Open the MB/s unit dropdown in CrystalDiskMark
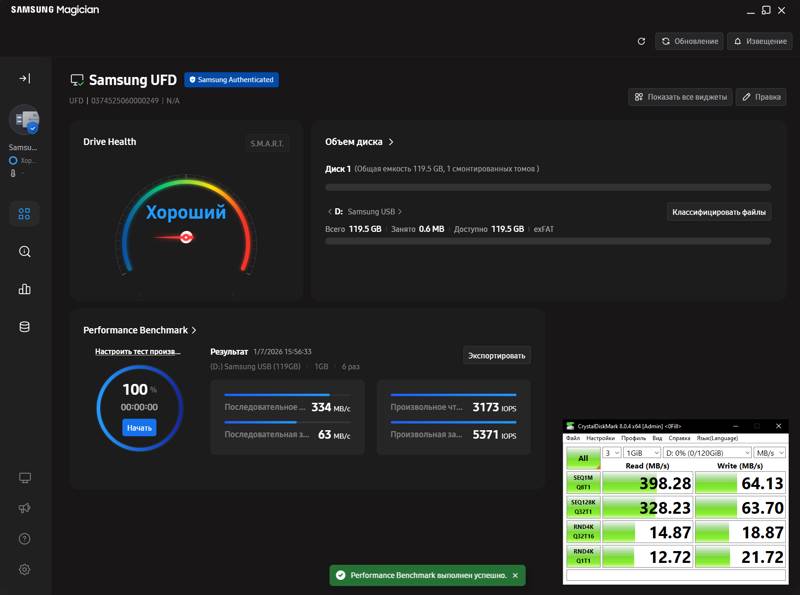The width and height of the screenshot is (800, 595). tap(769, 453)
